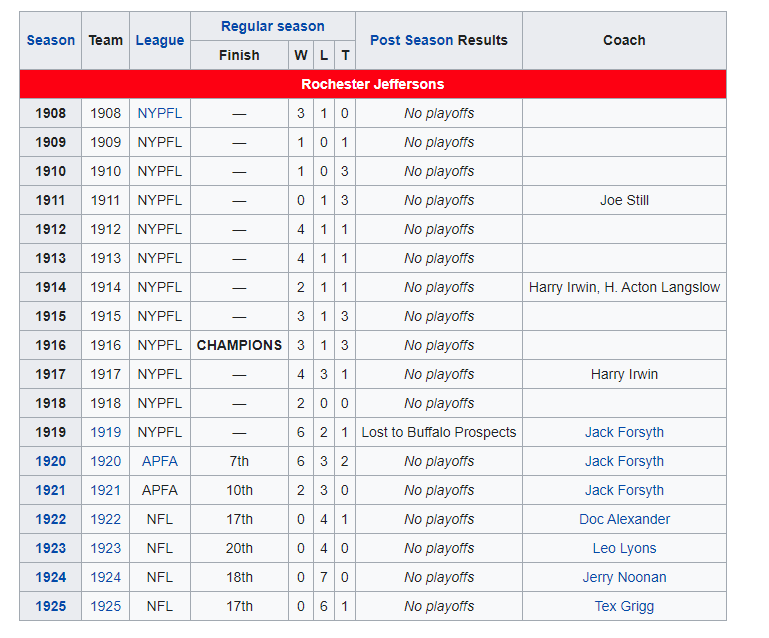Open the Tex Grigg coach link
769x638 pixels.
coord(624,606)
